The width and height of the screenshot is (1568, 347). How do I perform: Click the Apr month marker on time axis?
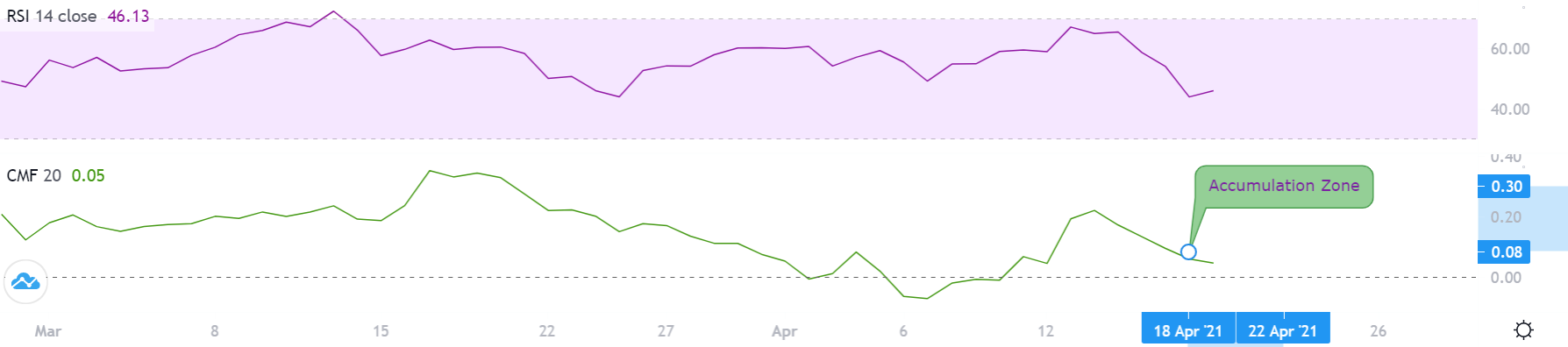point(784,331)
